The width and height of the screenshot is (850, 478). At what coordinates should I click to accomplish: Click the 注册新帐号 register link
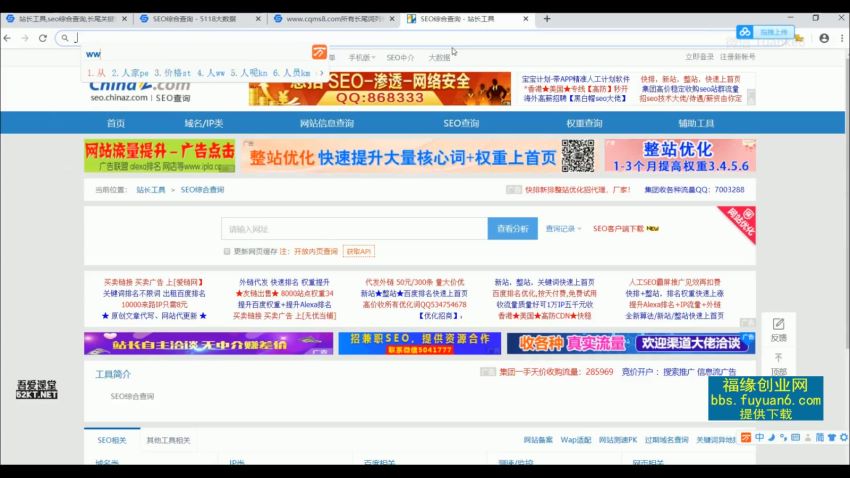(737, 56)
